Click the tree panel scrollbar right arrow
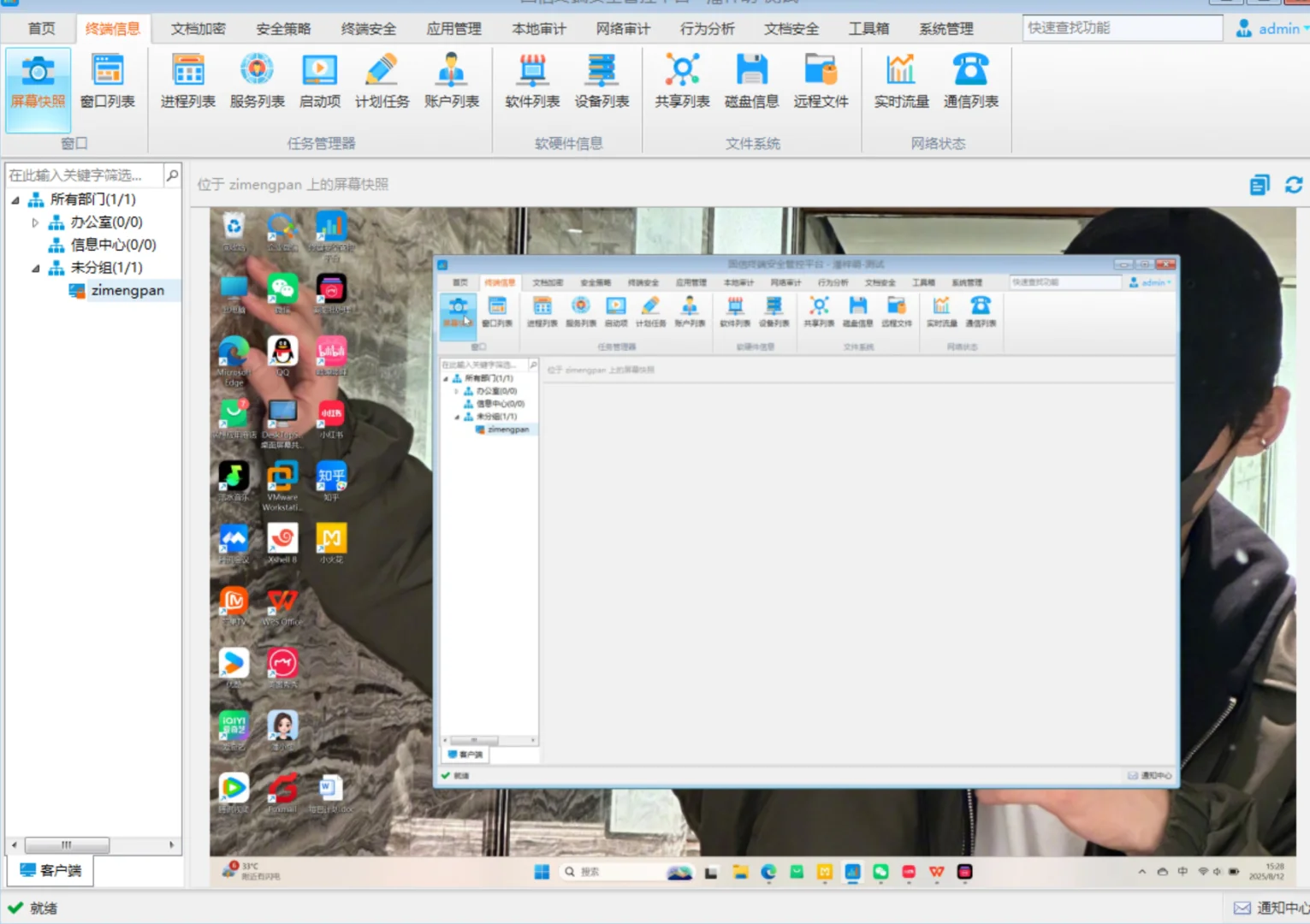 (x=172, y=845)
